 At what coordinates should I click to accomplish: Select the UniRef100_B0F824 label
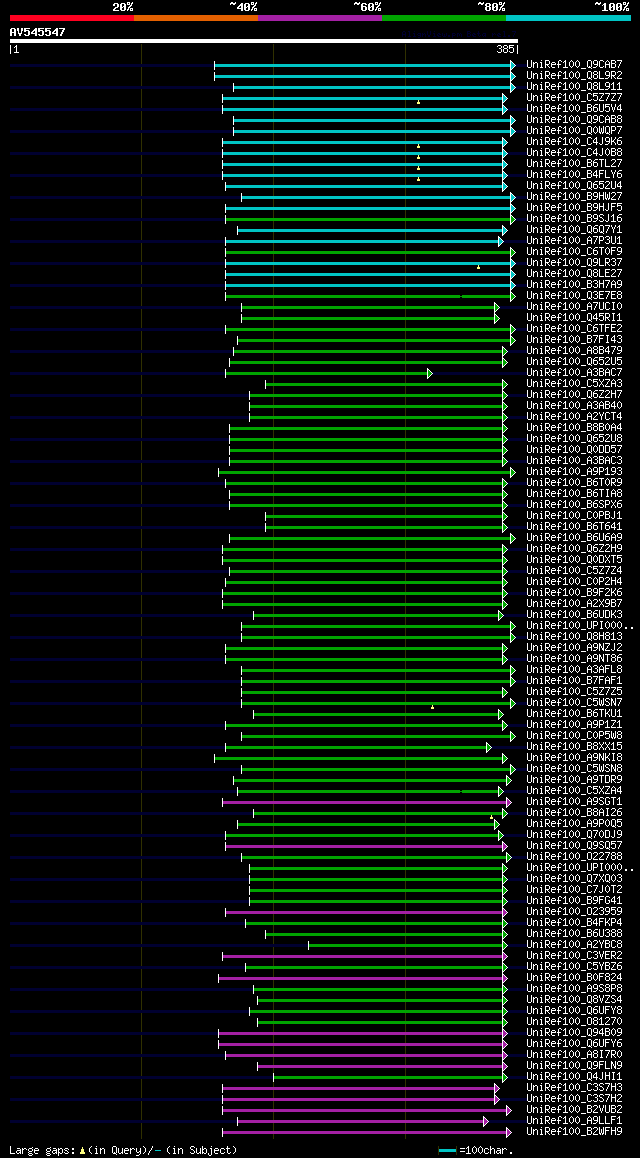[x=574, y=978]
